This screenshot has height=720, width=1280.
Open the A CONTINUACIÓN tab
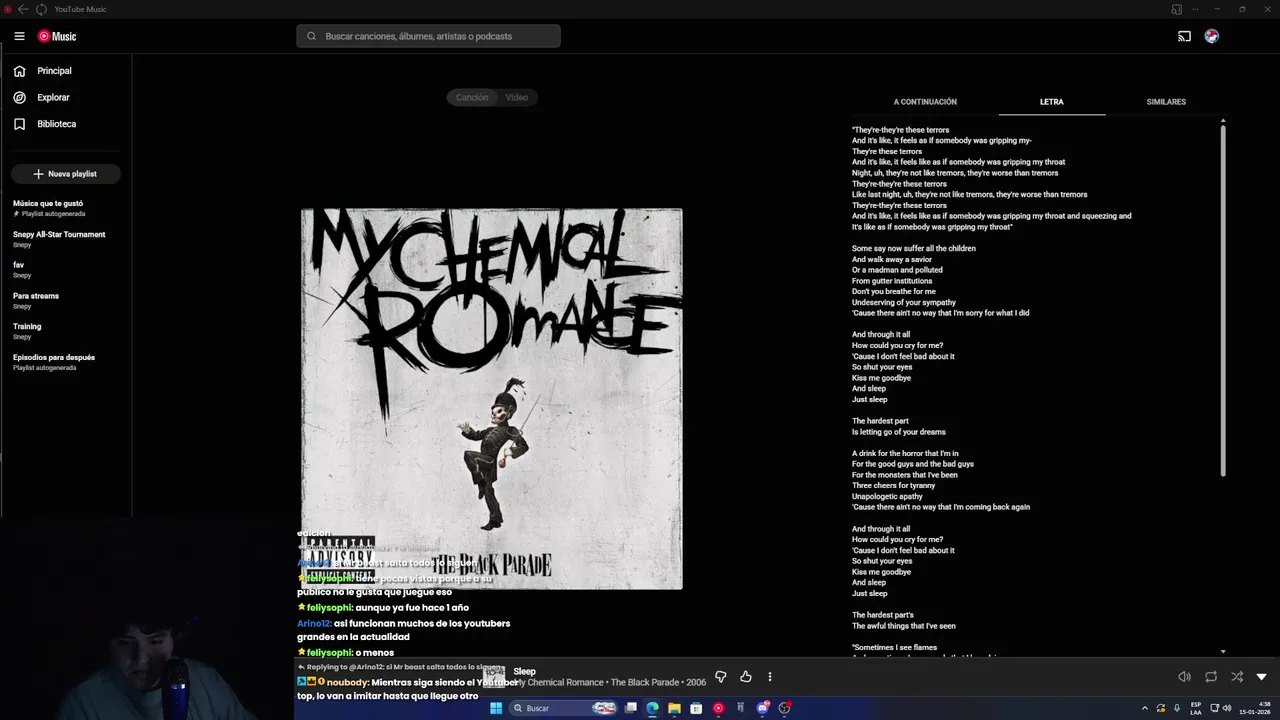tap(925, 102)
